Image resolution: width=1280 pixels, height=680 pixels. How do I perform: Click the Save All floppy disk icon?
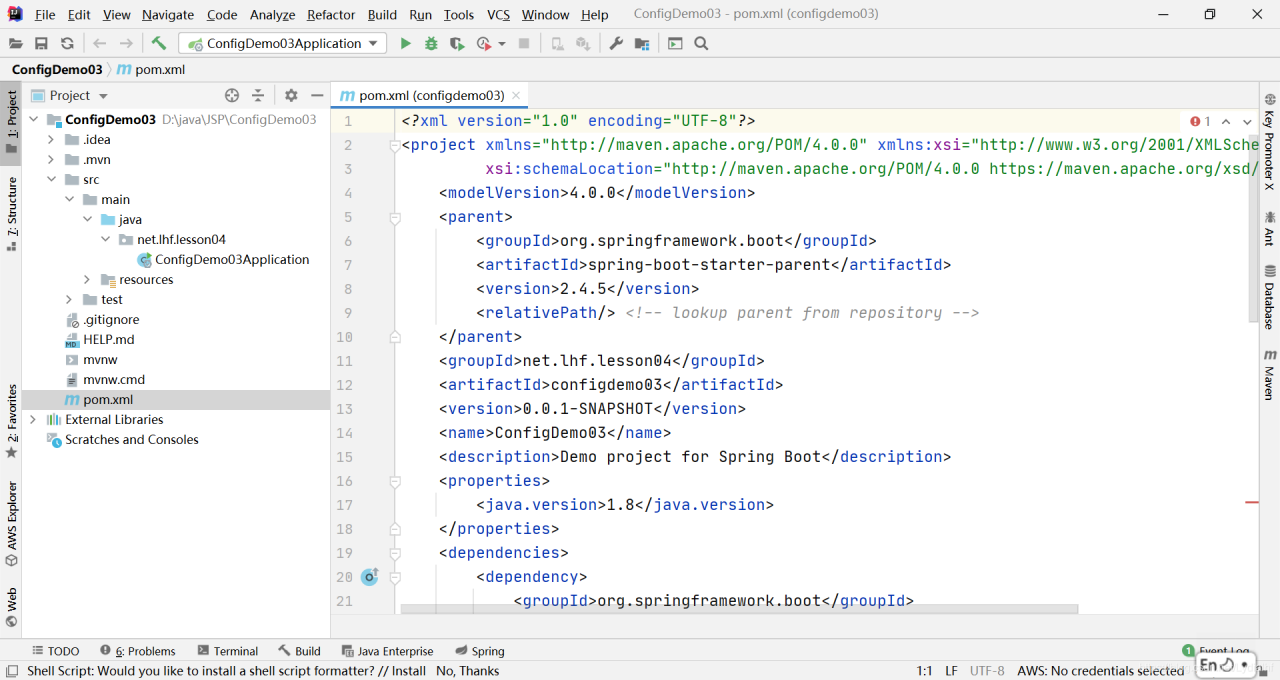(x=41, y=43)
